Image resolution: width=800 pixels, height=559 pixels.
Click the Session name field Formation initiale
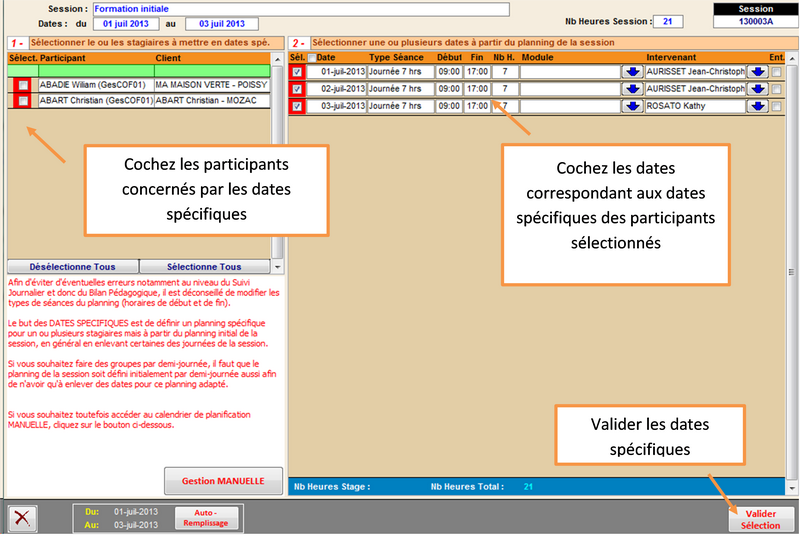point(300,9)
